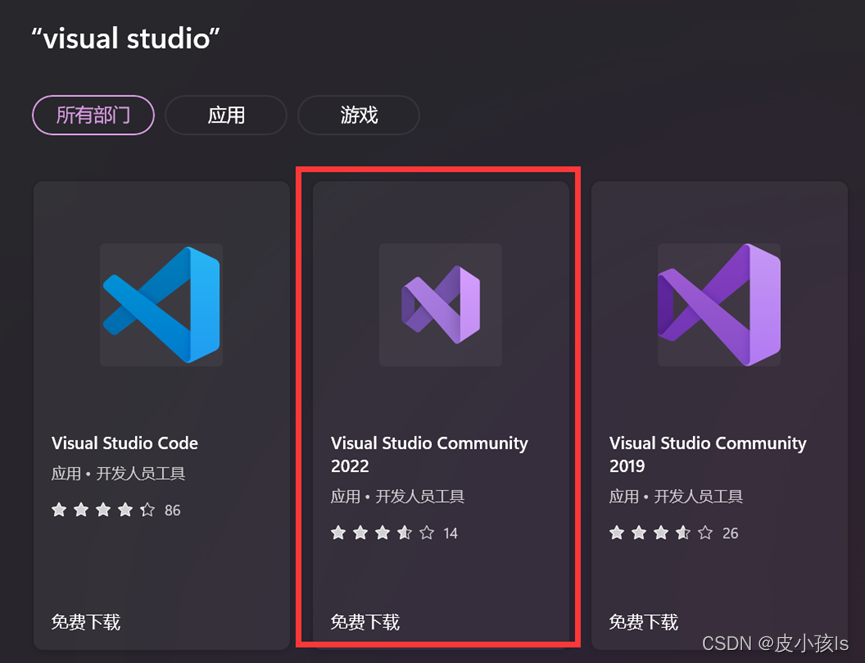Viewport: 865px width, 663px height.
Task: Click the "visual studio" search results heading
Action: coord(126,39)
